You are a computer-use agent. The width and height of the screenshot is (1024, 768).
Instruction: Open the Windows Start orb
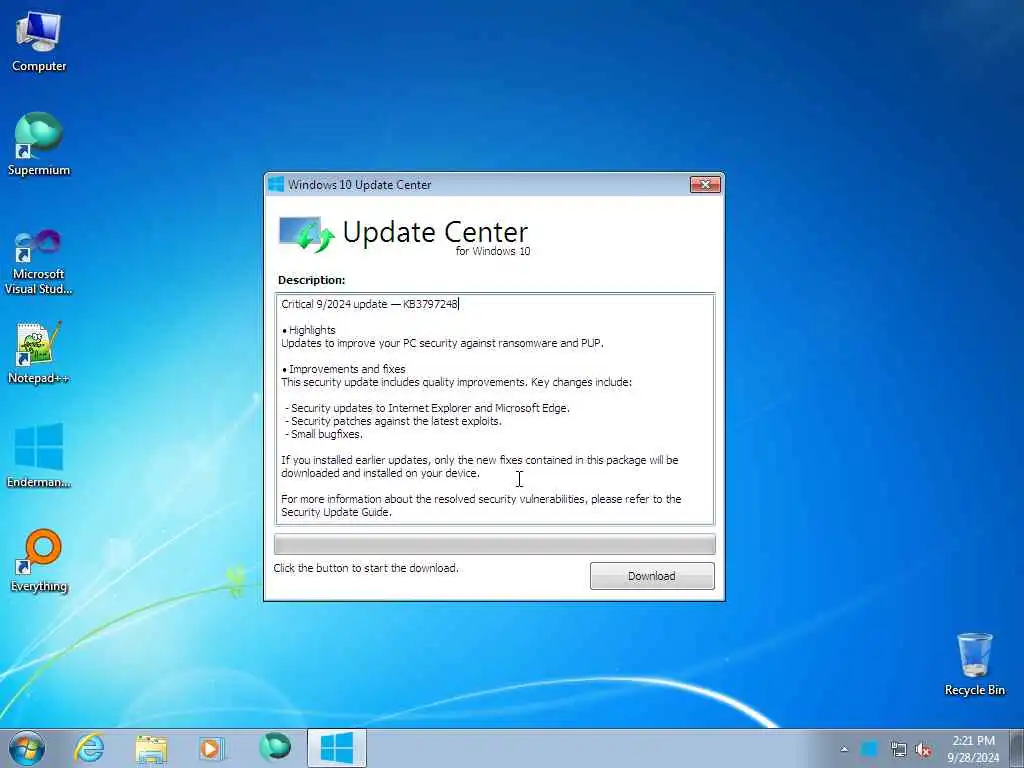pos(27,748)
